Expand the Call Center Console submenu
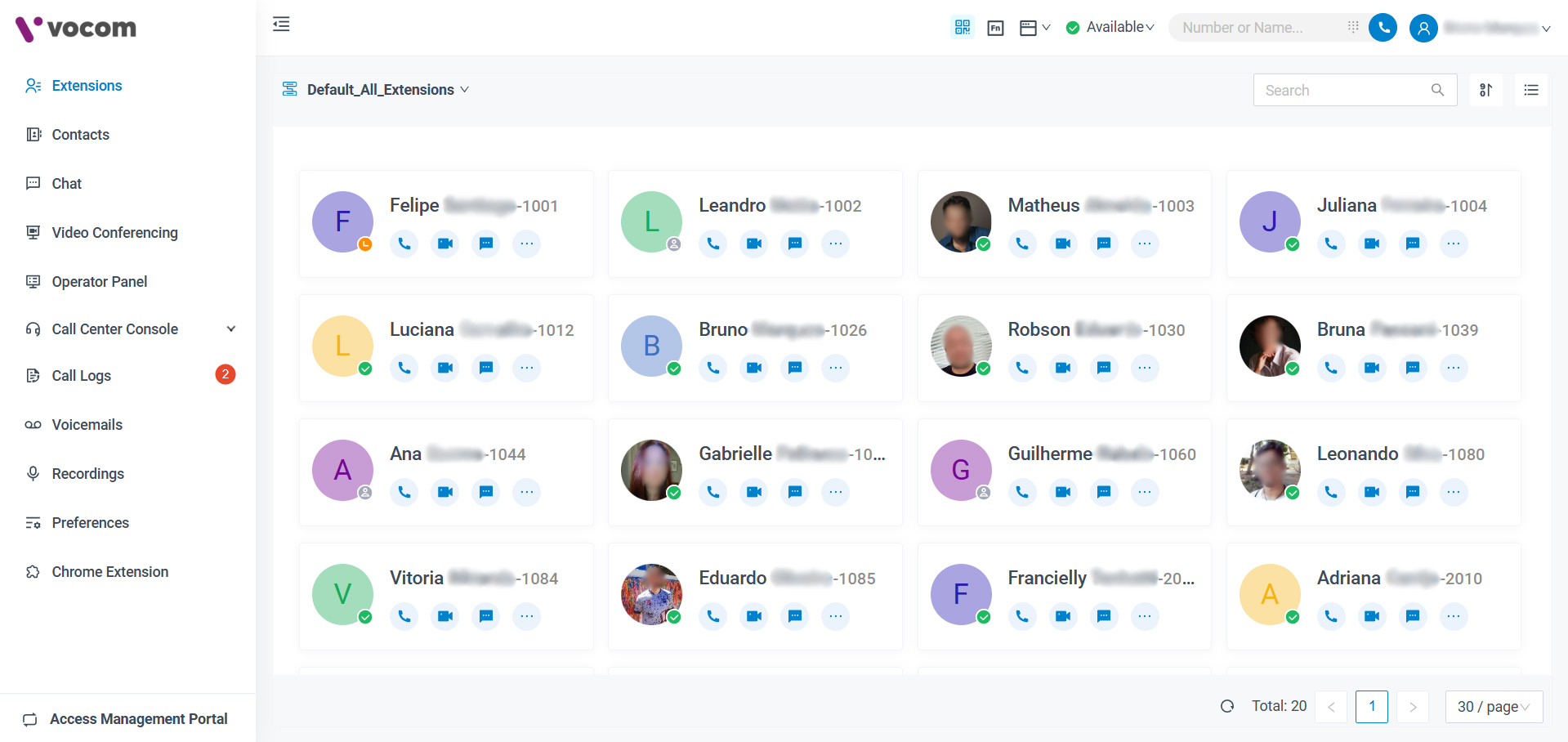Image resolution: width=1568 pixels, height=742 pixels. click(x=230, y=329)
